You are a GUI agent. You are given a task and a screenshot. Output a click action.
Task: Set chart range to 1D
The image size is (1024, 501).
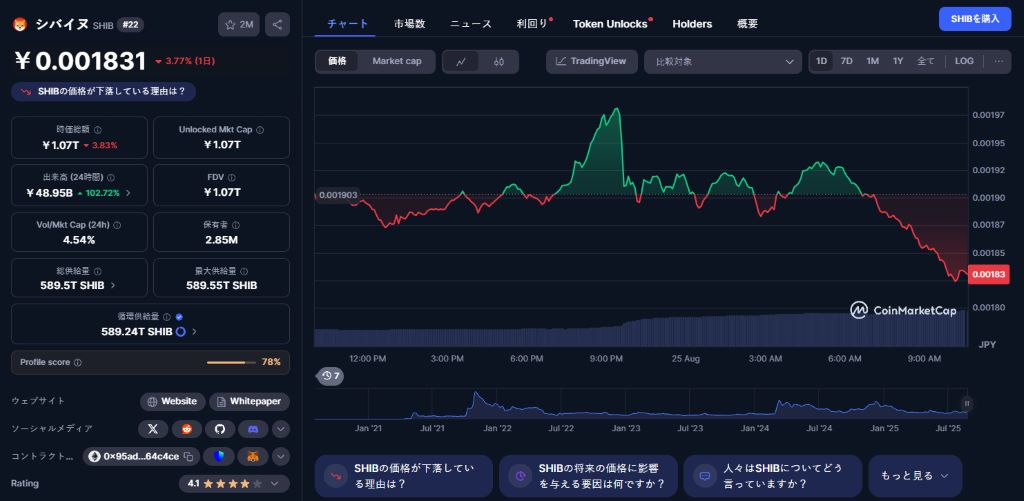[822, 61]
